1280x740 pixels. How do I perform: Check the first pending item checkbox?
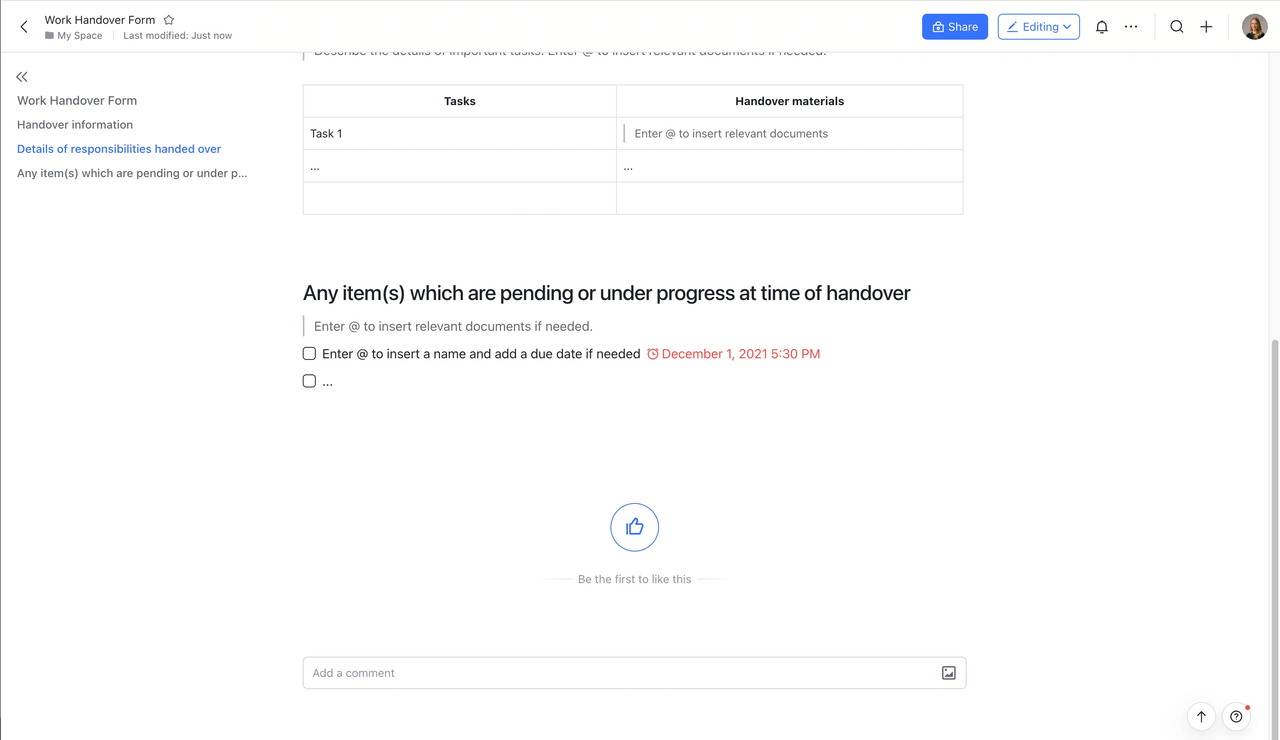(x=309, y=353)
